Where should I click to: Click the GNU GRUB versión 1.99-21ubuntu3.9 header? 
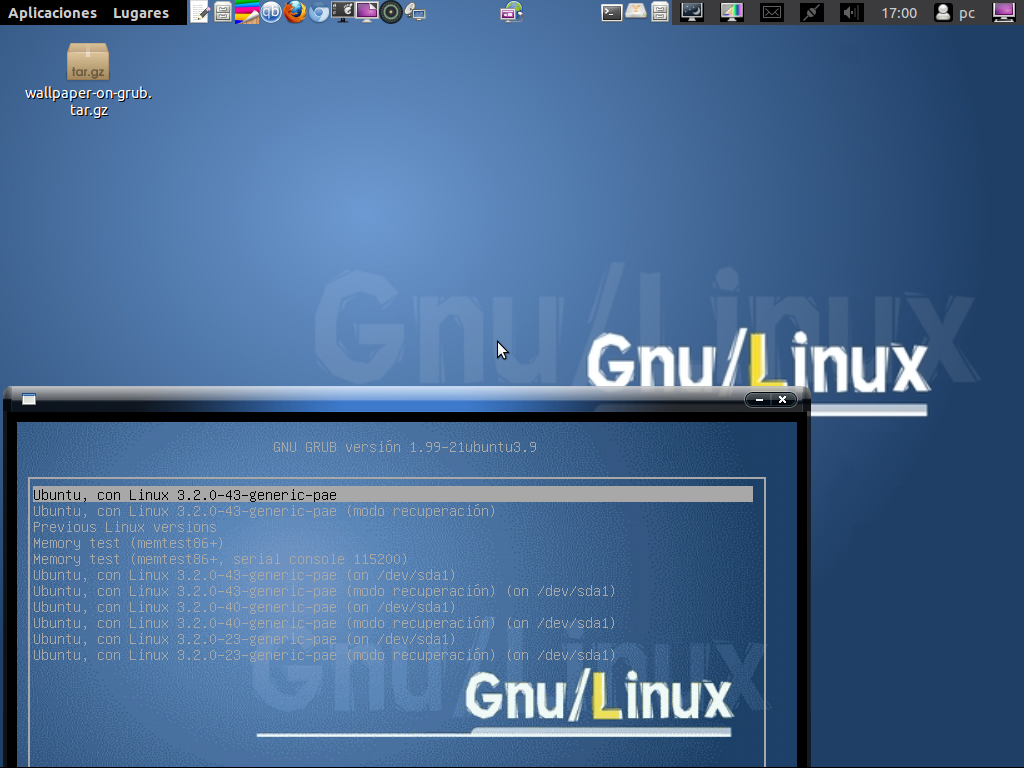tap(405, 447)
